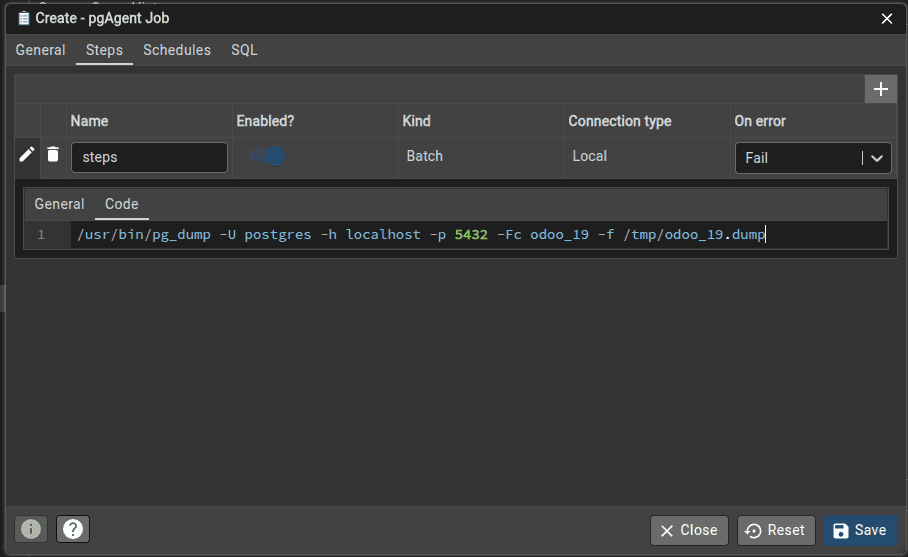
Task: Click the 'Create - pgAgent Job' title
Action: [102, 19]
